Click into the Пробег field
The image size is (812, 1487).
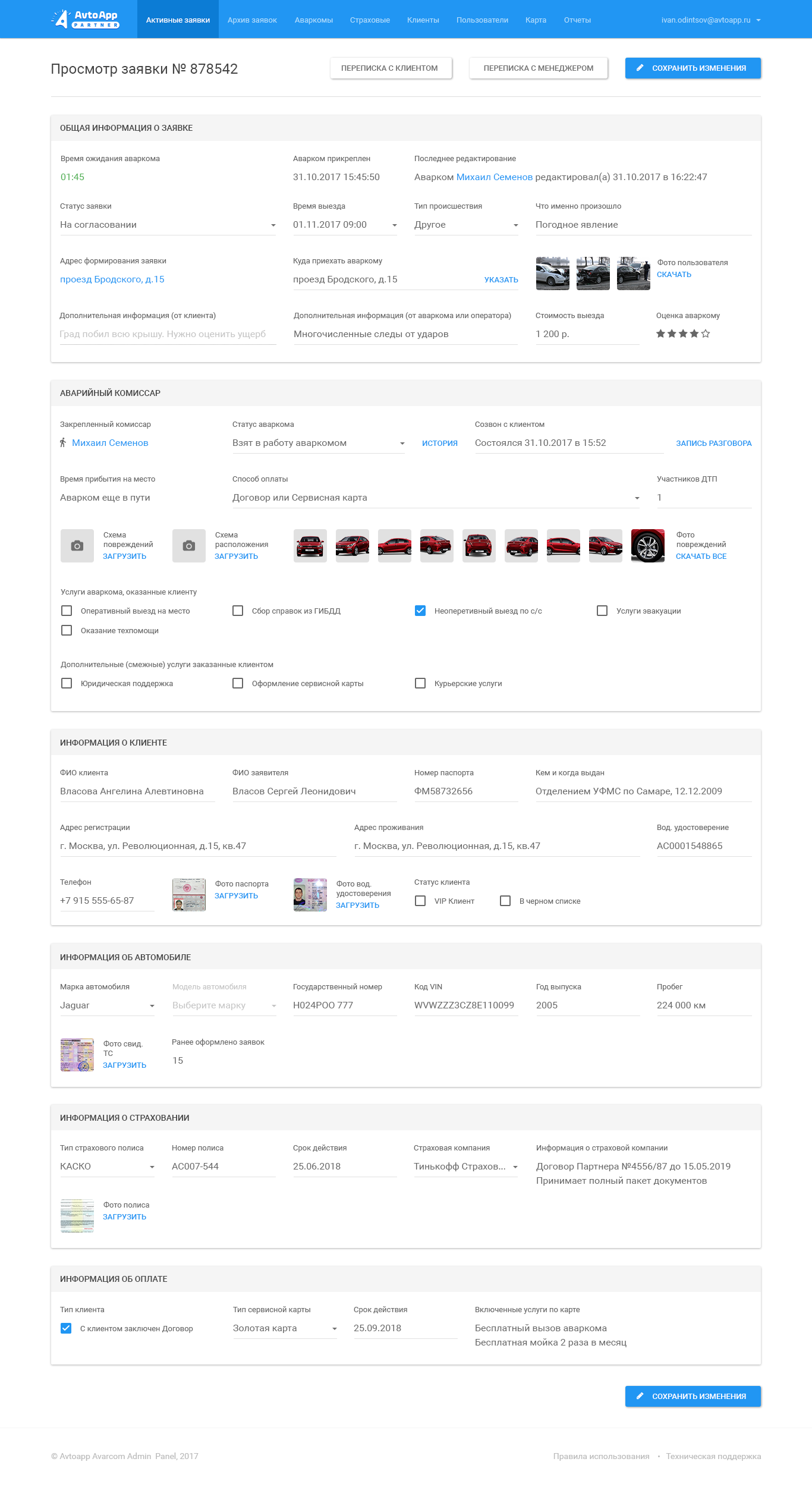point(703,1006)
